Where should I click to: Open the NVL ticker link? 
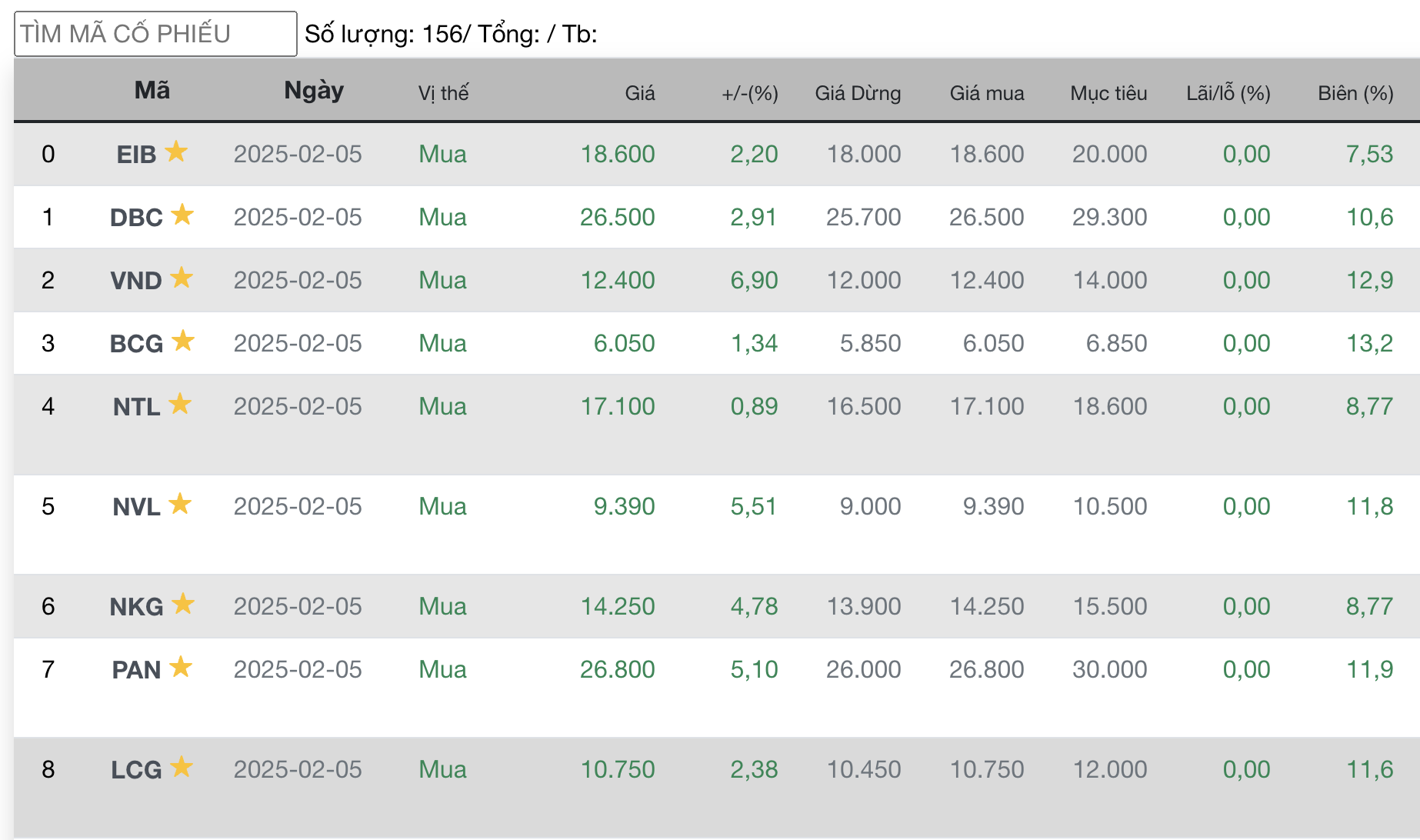pyautogui.click(x=136, y=507)
